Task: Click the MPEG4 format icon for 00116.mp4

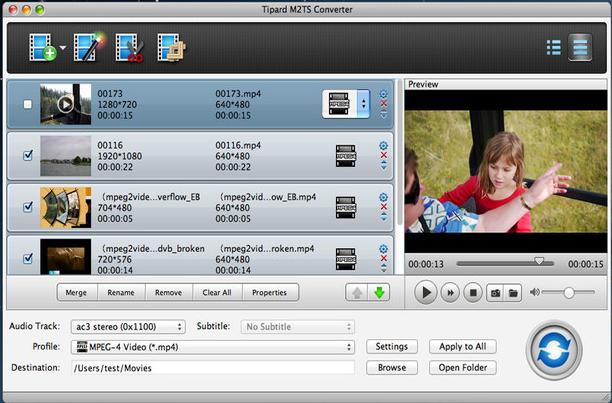Action: click(x=346, y=156)
